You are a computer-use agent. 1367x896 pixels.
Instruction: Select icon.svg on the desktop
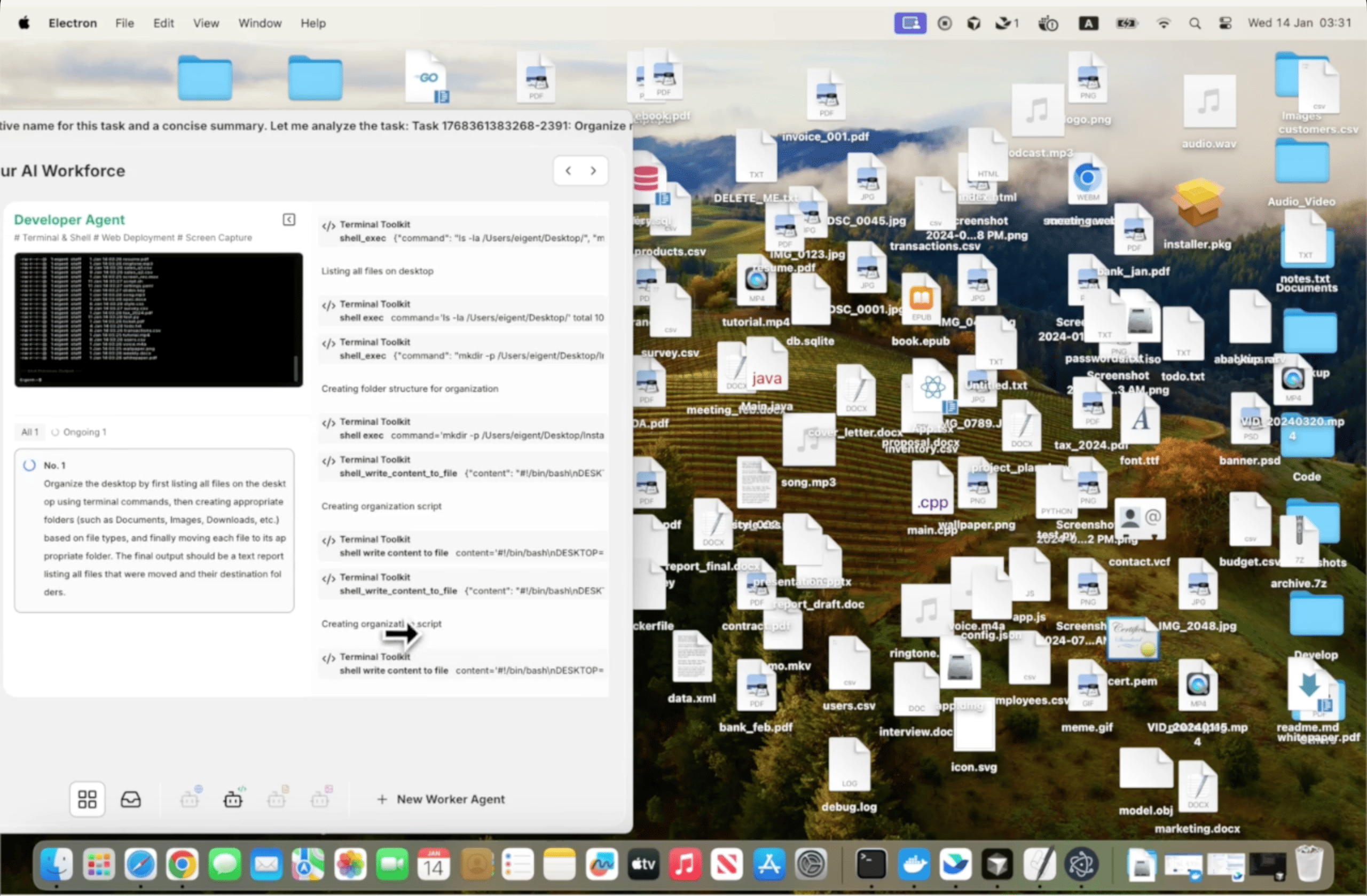(974, 735)
